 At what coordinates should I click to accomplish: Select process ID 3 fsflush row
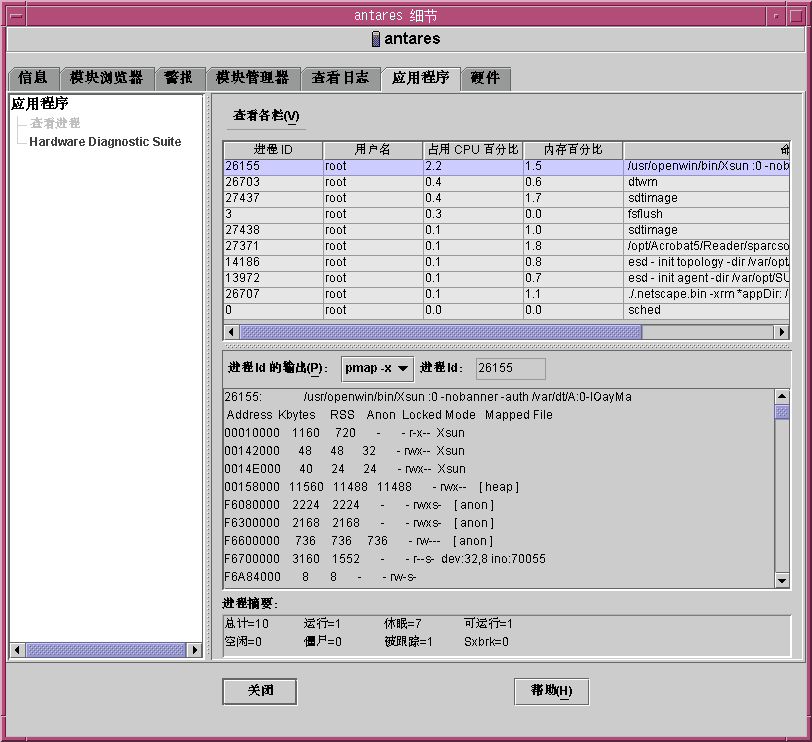pos(506,214)
